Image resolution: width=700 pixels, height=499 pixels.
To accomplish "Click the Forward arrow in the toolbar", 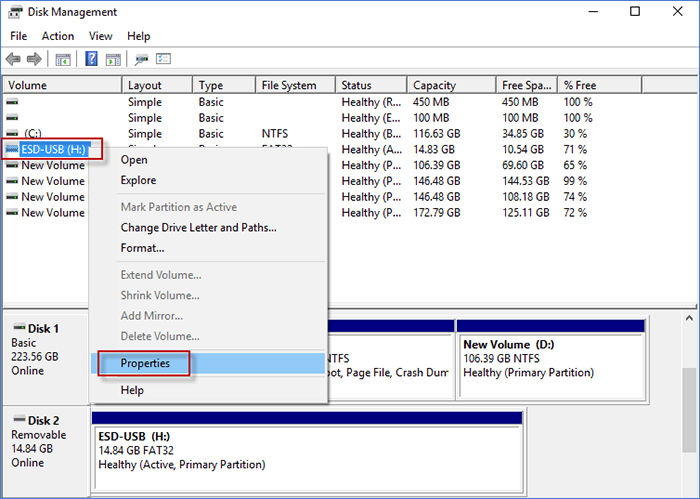I will pyautogui.click(x=33, y=59).
